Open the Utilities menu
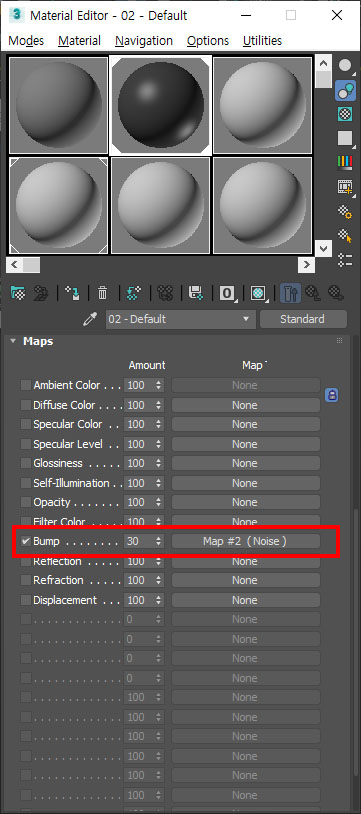Viewport: 361px width, 814px height. 262,40
